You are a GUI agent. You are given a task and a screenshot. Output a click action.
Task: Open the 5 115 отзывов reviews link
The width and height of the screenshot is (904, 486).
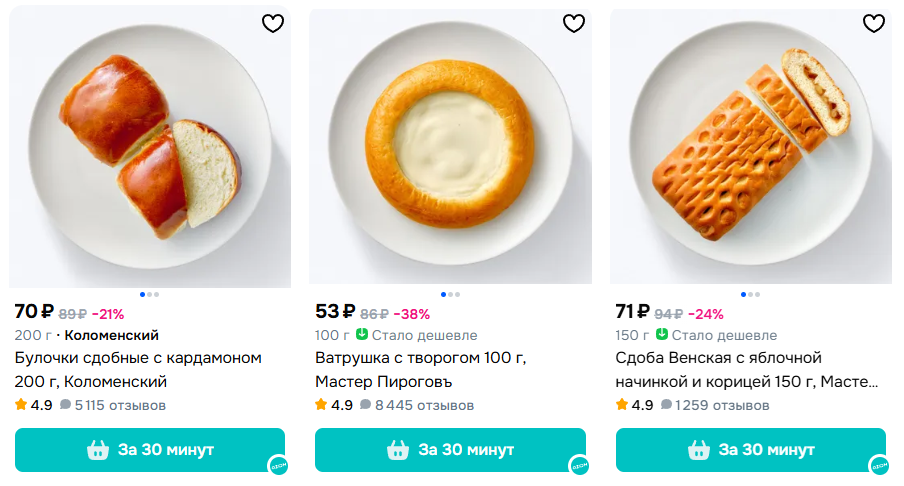pos(113,405)
